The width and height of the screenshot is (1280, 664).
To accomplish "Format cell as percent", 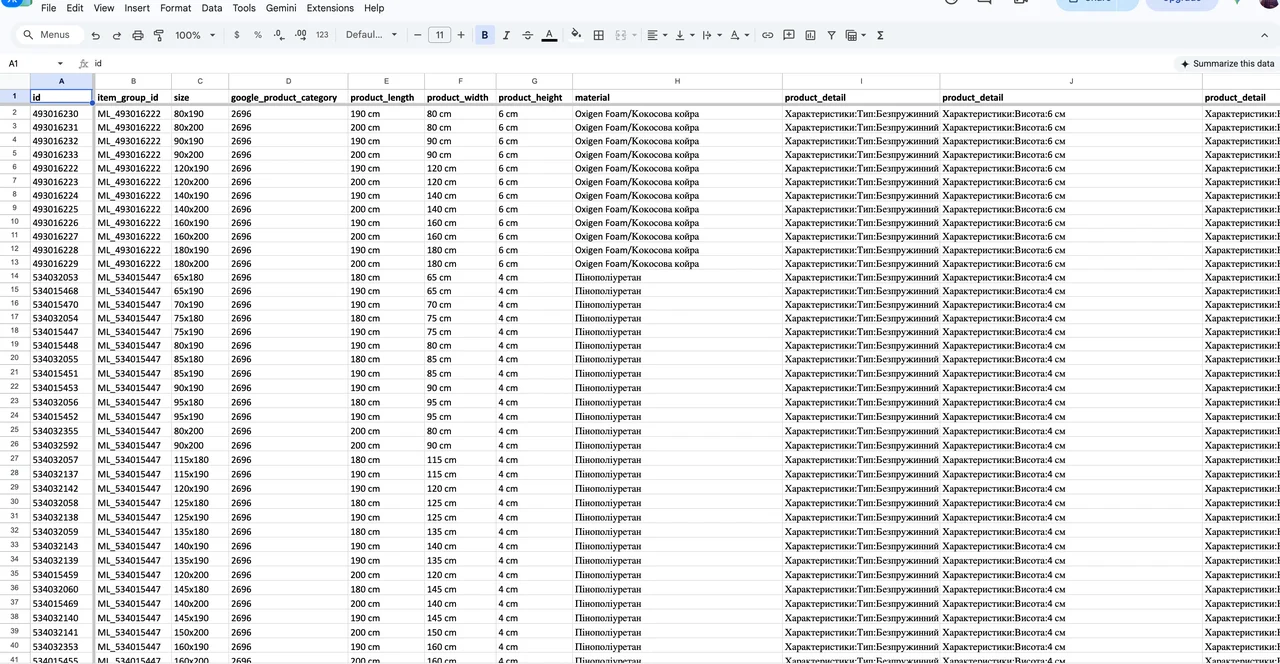I will pos(258,35).
